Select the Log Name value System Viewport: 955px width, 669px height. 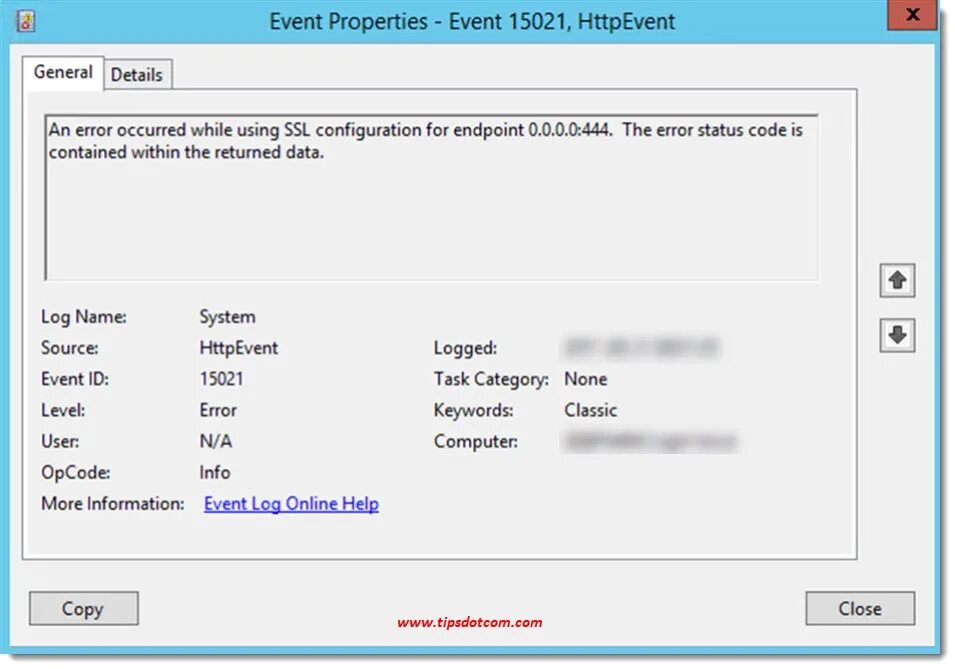tap(227, 317)
